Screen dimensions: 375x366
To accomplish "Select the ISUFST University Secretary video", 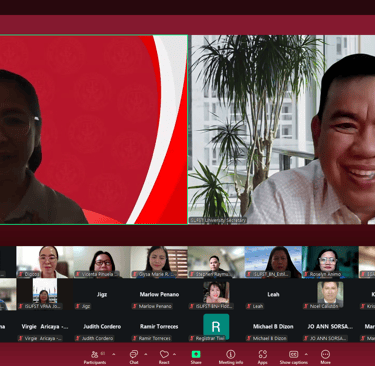I will (x=282, y=130).
